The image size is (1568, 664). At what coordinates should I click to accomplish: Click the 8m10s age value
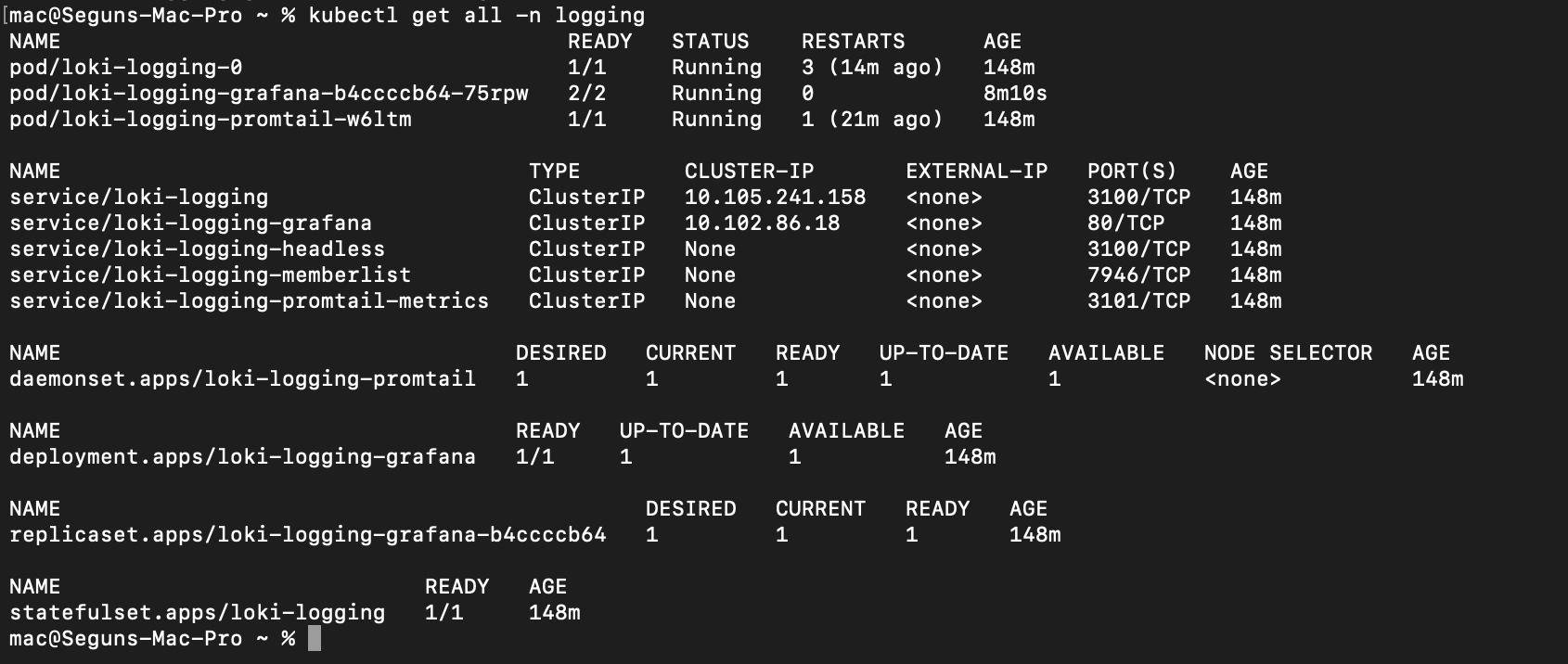coord(1015,94)
